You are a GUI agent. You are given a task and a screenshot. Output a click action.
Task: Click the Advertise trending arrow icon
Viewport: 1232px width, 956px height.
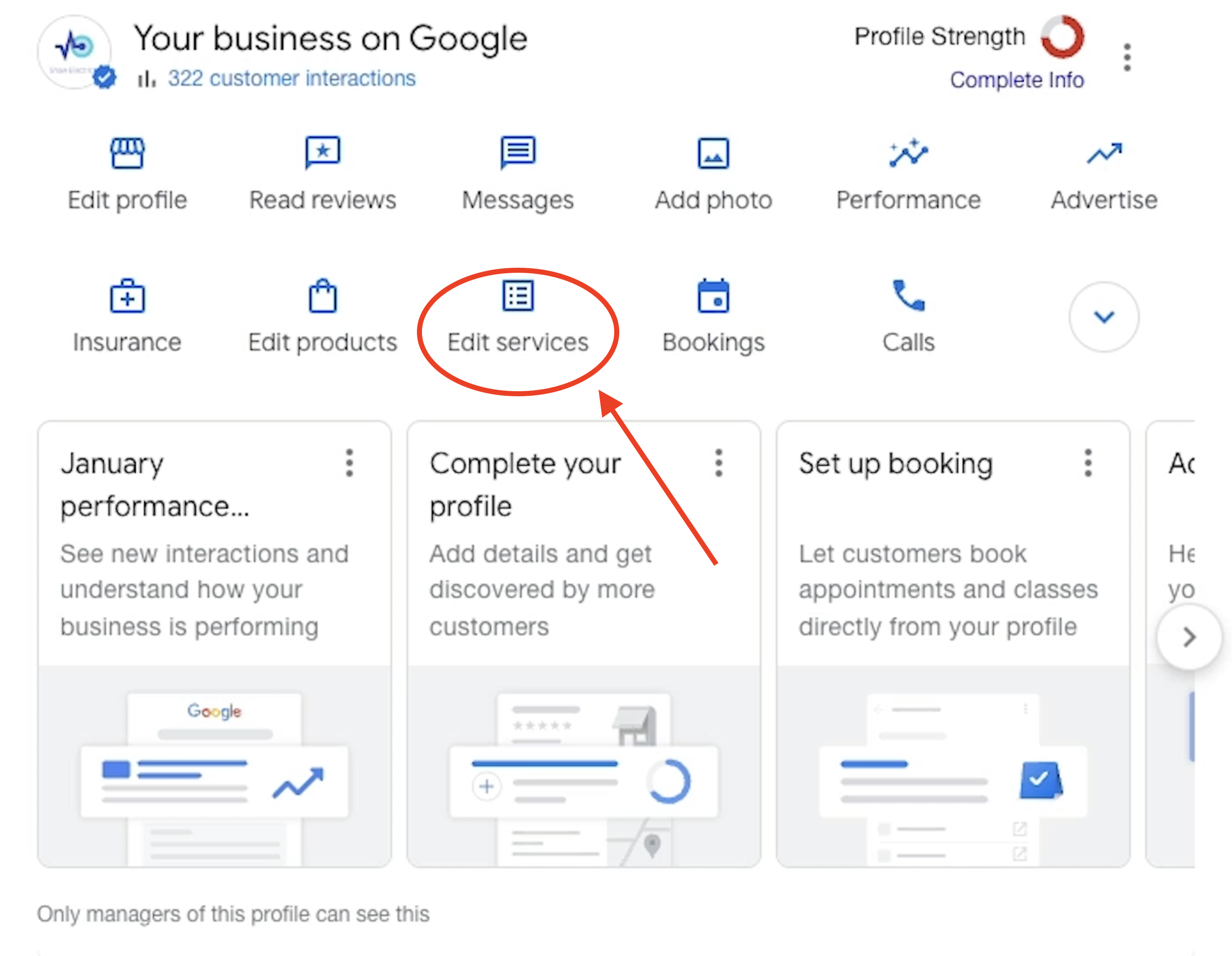tap(1104, 153)
